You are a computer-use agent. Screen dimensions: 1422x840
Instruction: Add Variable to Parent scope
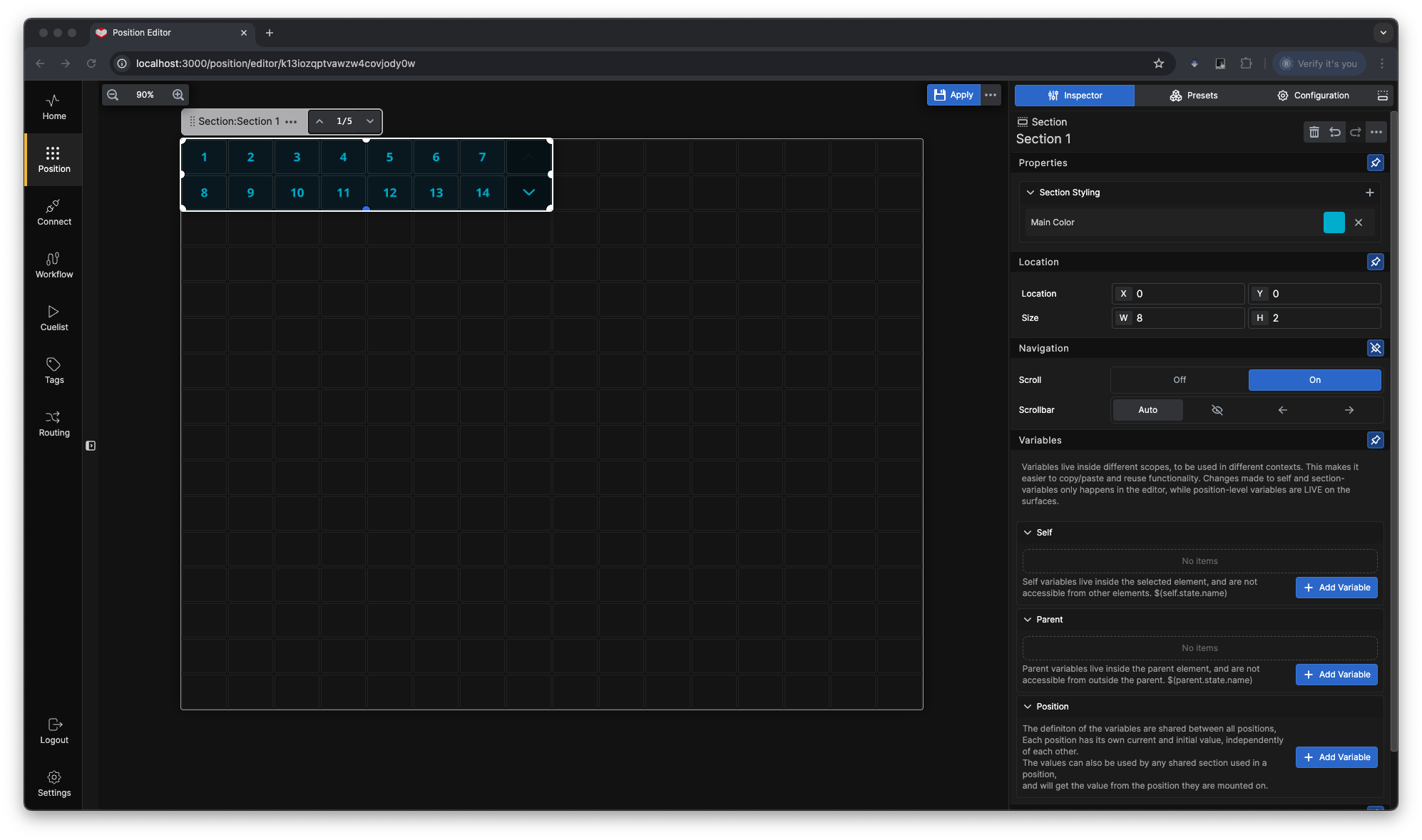click(x=1336, y=675)
